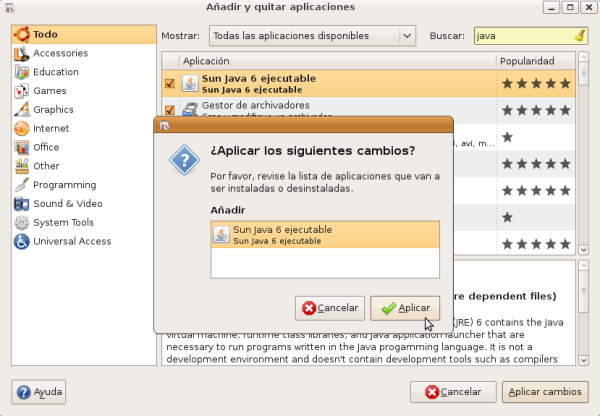Select the Internet category icon
600x416 pixels.
click(x=21, y=129)
